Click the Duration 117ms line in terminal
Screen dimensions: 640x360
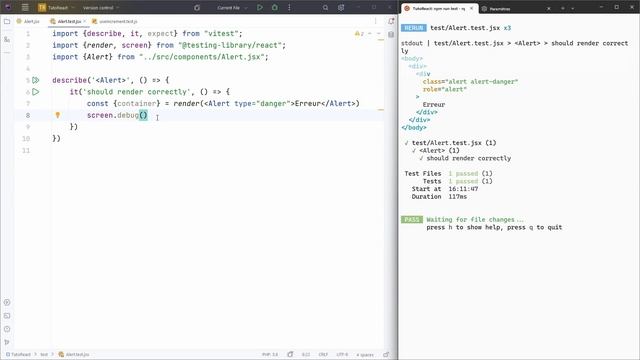[439, 197]
